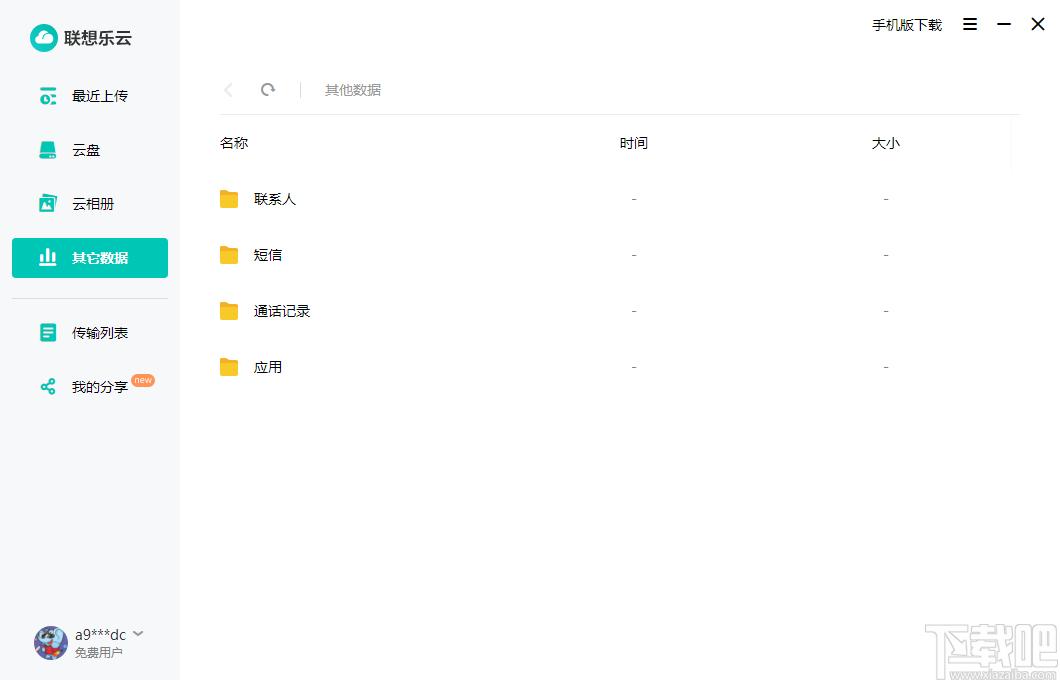Screen dimensions: 1060x680
Task: Click the 应用 folder icon
Action: (x=229, y=367)
